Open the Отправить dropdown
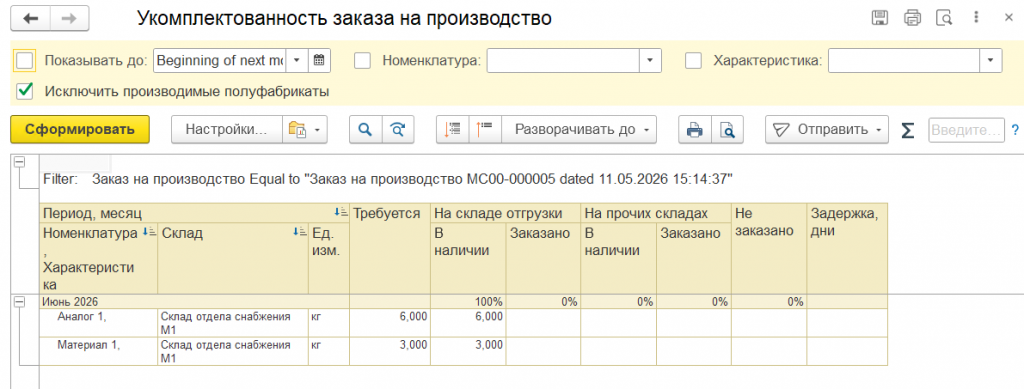The height and width of the screenshot is (389, 1024). pyautogui.click(x=827, y=129)
